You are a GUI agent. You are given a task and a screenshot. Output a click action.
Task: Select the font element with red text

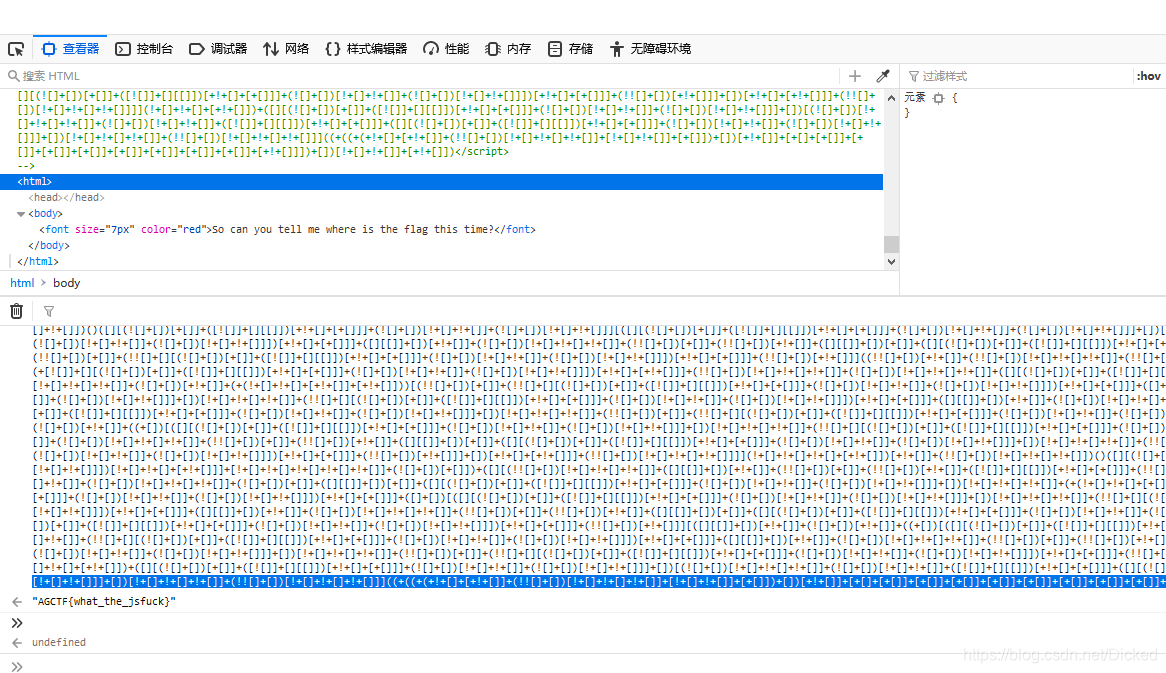[287, 230]
